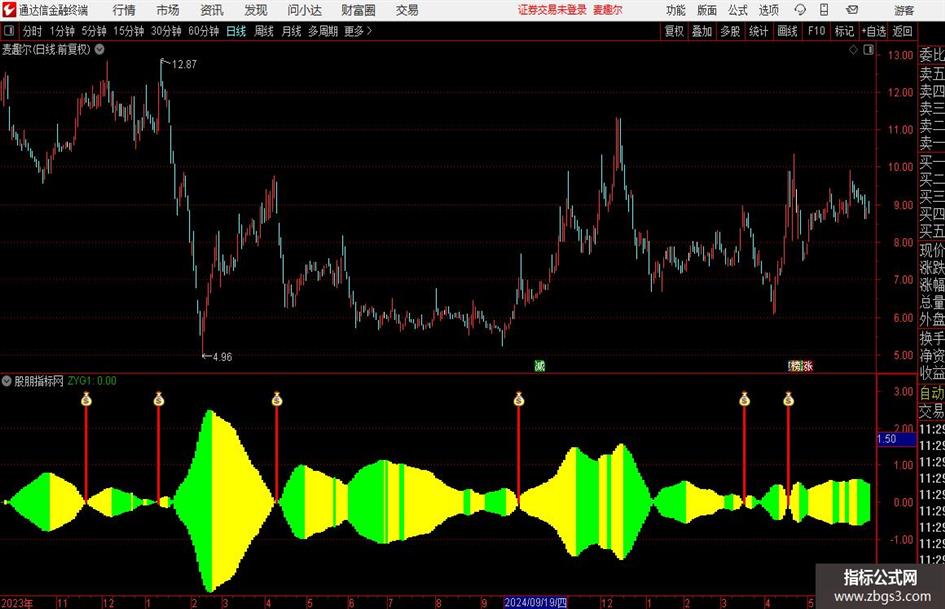
Task: Click the 返回 back button
Action: click(x=902, y=31)
